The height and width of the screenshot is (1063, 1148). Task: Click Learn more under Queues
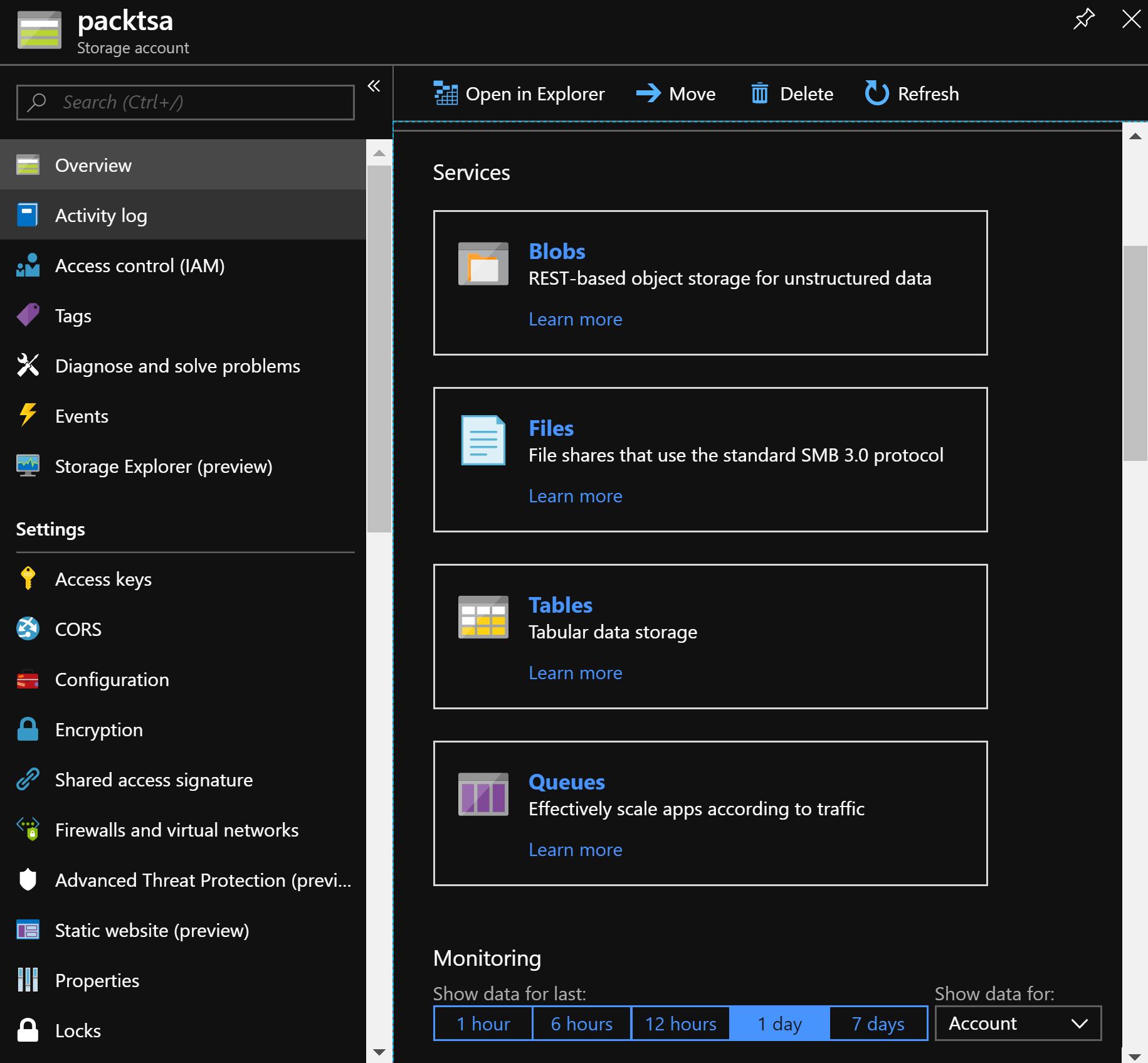coord(576,850)
